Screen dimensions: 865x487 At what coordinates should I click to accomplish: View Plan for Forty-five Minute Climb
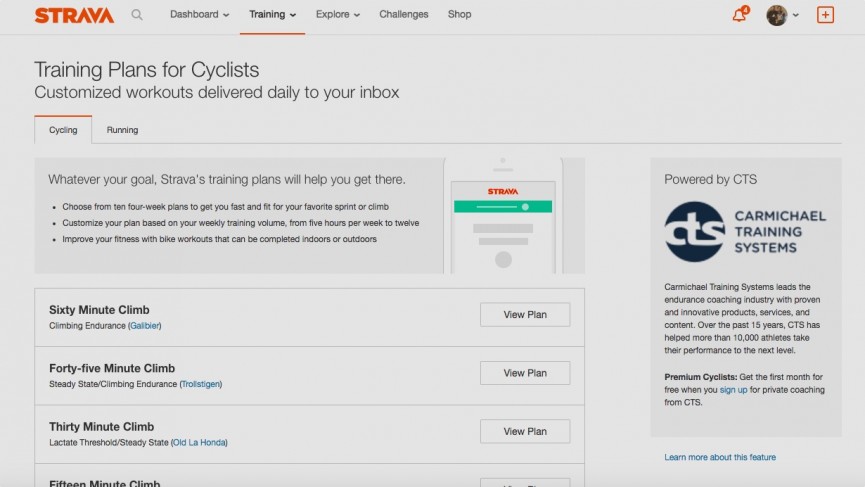point(525,373)
